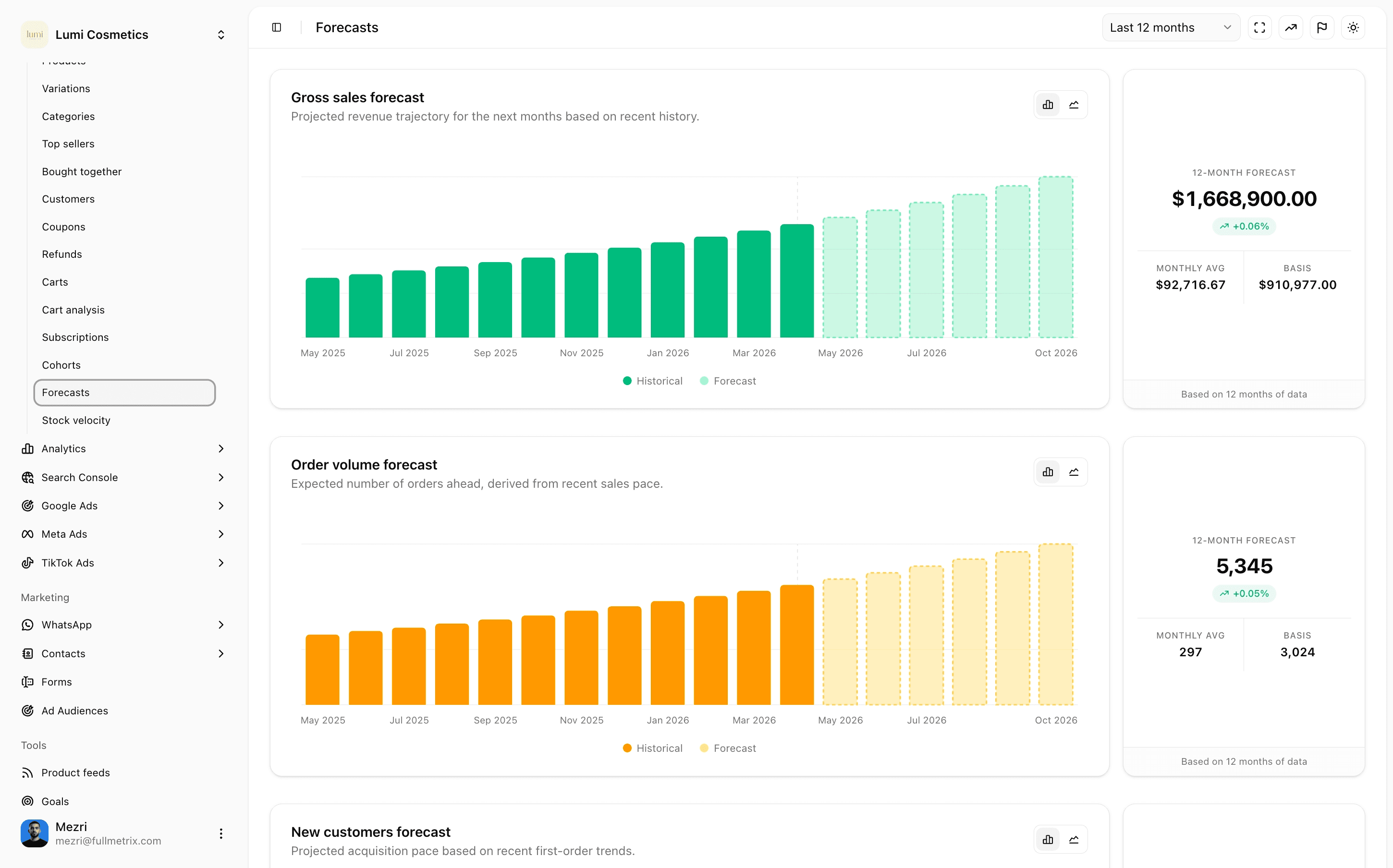The image size is (1393, 868).
Task: Go to Carts page
Action: point(55,282)
